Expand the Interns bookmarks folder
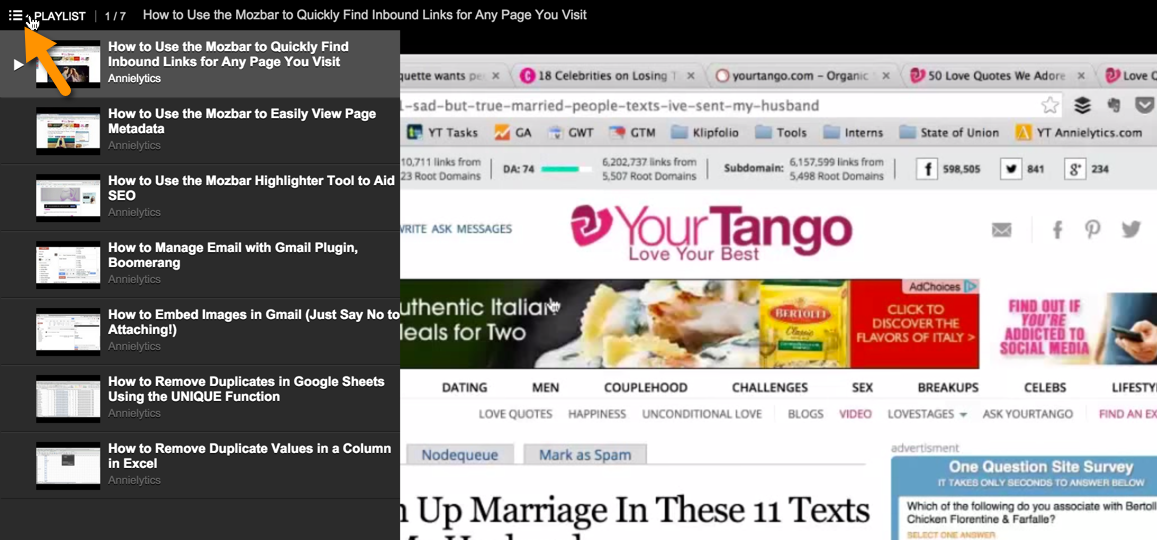 [x=853, y=133]
